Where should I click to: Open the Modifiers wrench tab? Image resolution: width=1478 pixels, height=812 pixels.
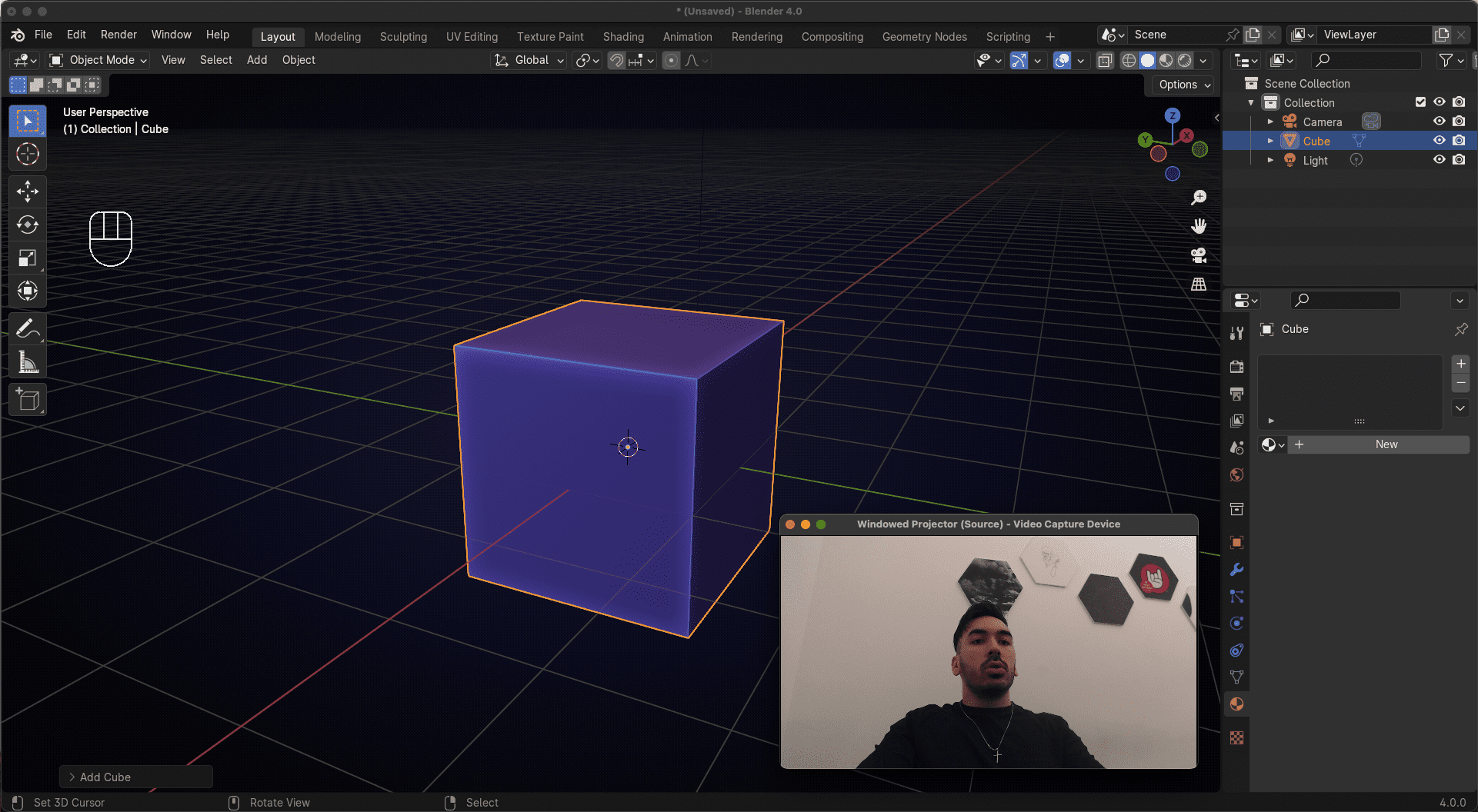(1236, 570)
